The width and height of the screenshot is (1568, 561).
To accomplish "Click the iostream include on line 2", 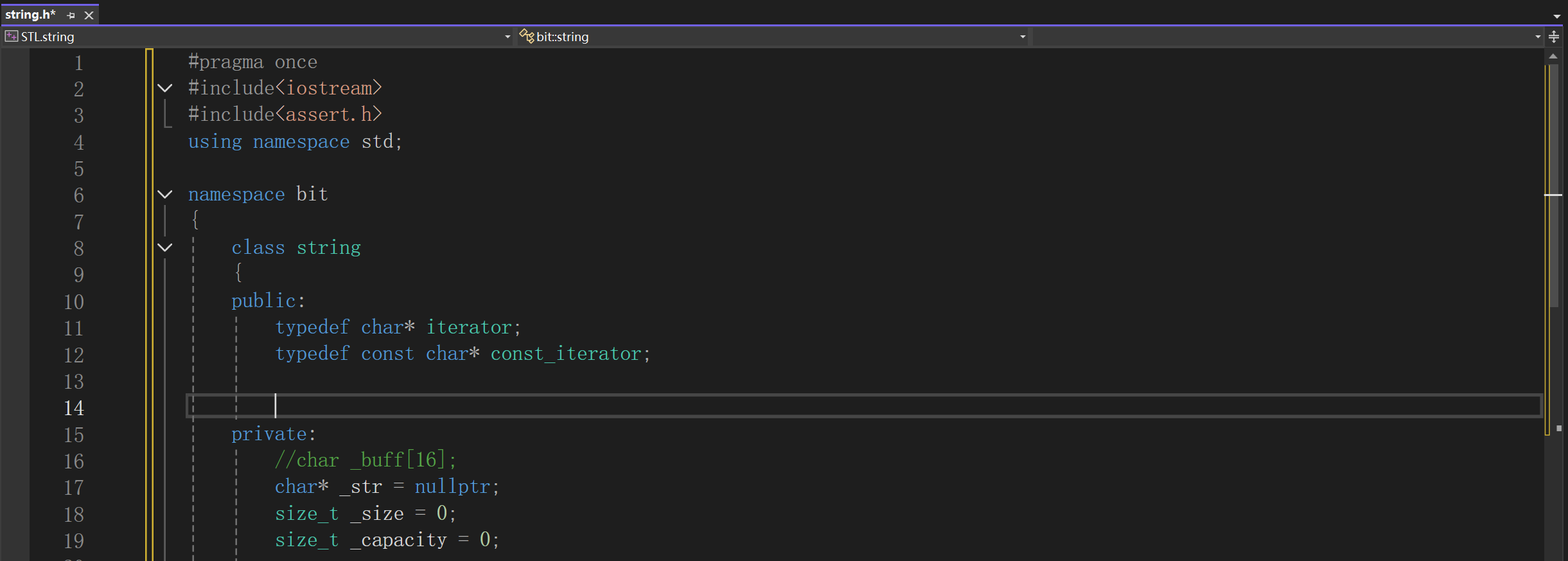I will point(329,88).
